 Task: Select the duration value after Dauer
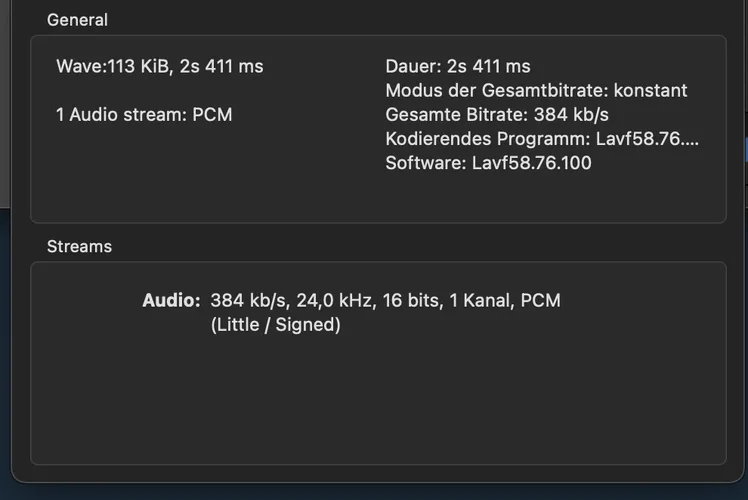(488, 66)
